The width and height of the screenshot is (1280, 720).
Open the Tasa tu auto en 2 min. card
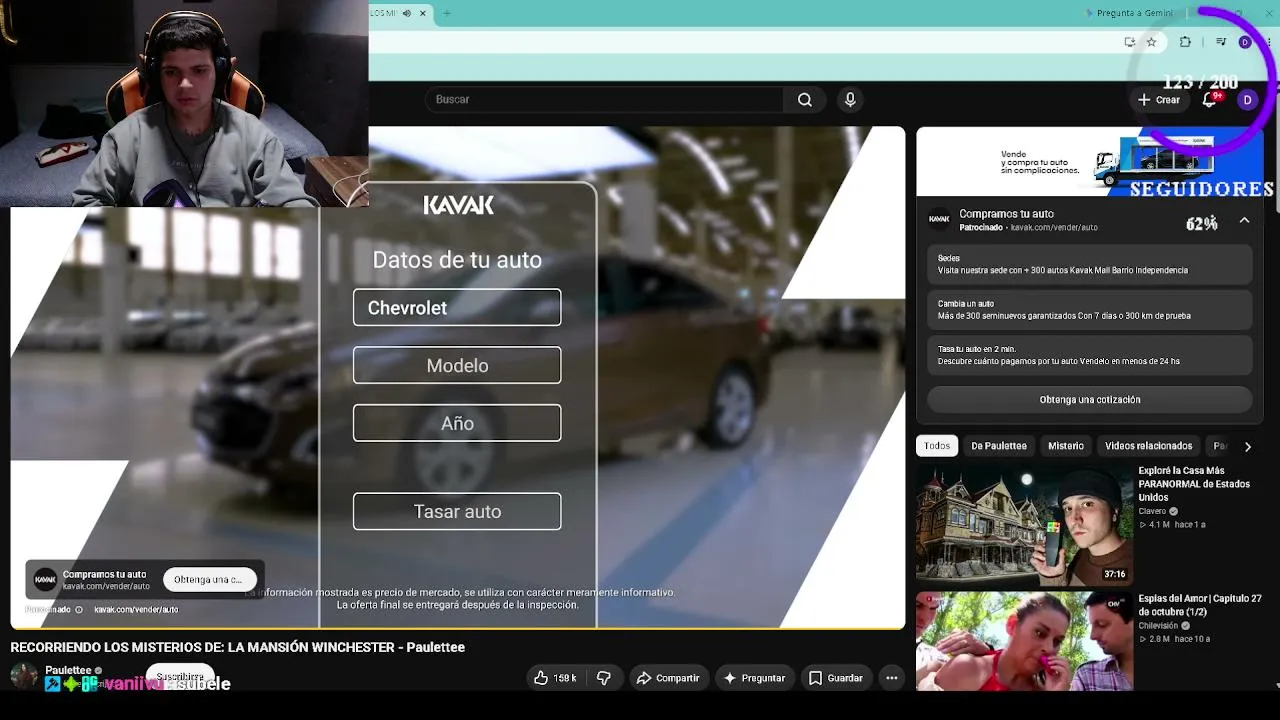click(1090, 355)
